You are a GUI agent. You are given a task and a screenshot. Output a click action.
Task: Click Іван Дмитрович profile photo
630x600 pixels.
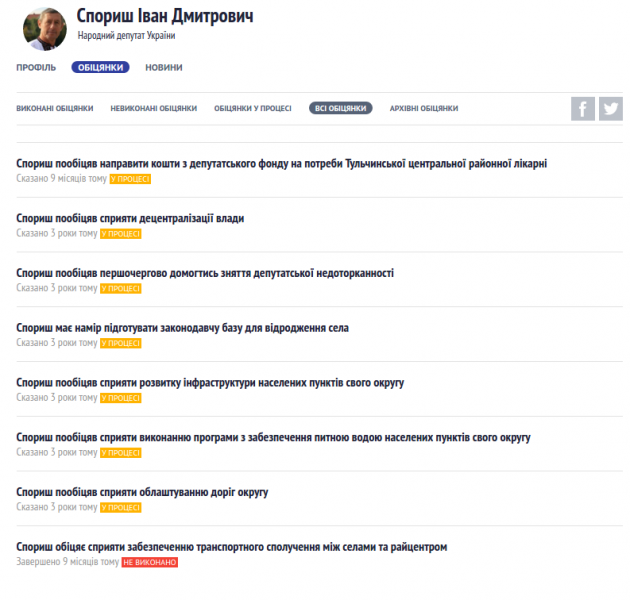point(45,28)
